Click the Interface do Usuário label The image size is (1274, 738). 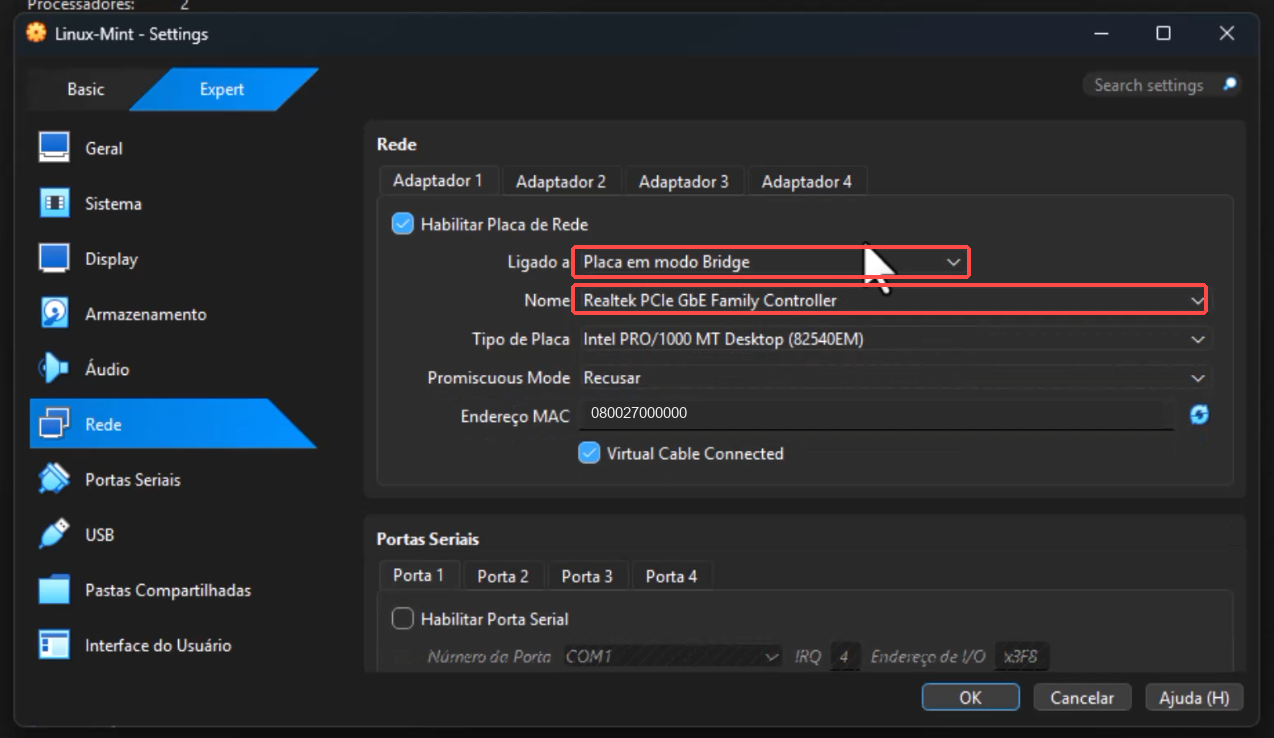[x=158, y=645]
